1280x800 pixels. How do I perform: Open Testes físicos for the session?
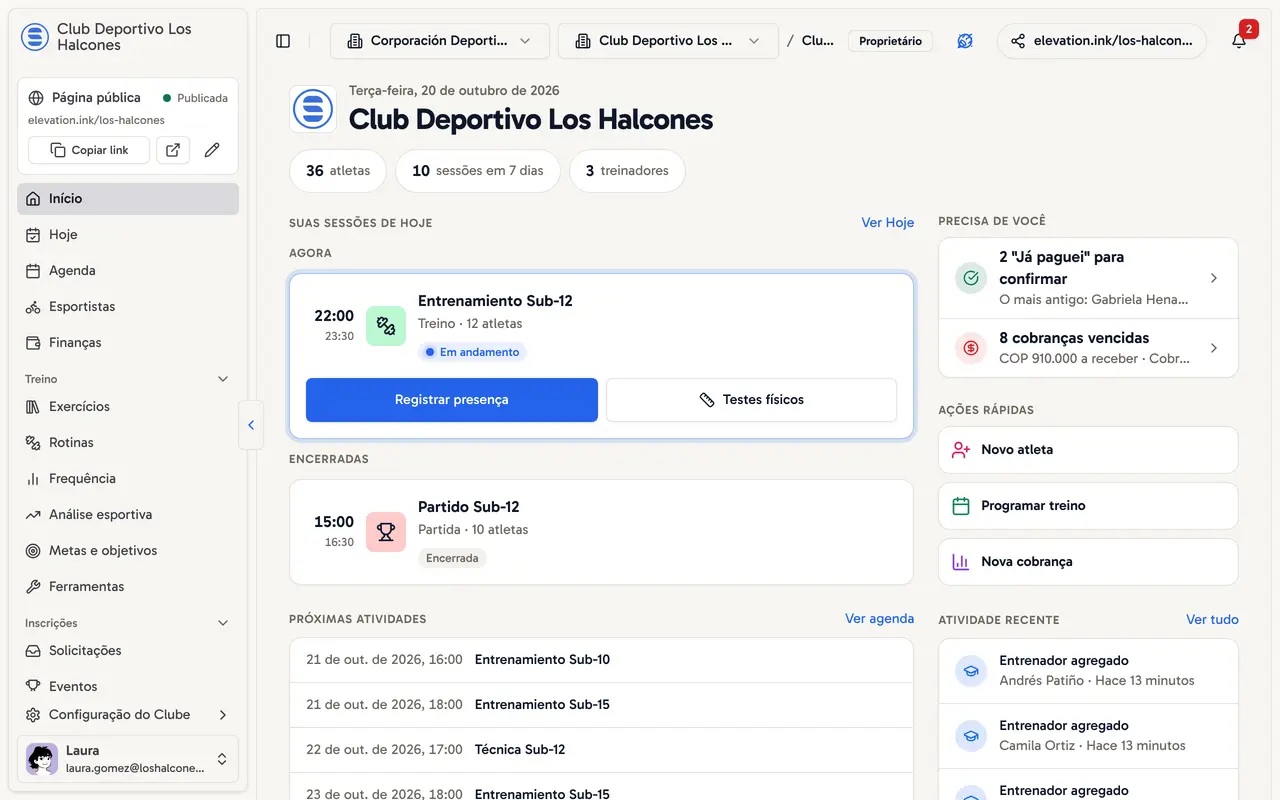point(751,400)
